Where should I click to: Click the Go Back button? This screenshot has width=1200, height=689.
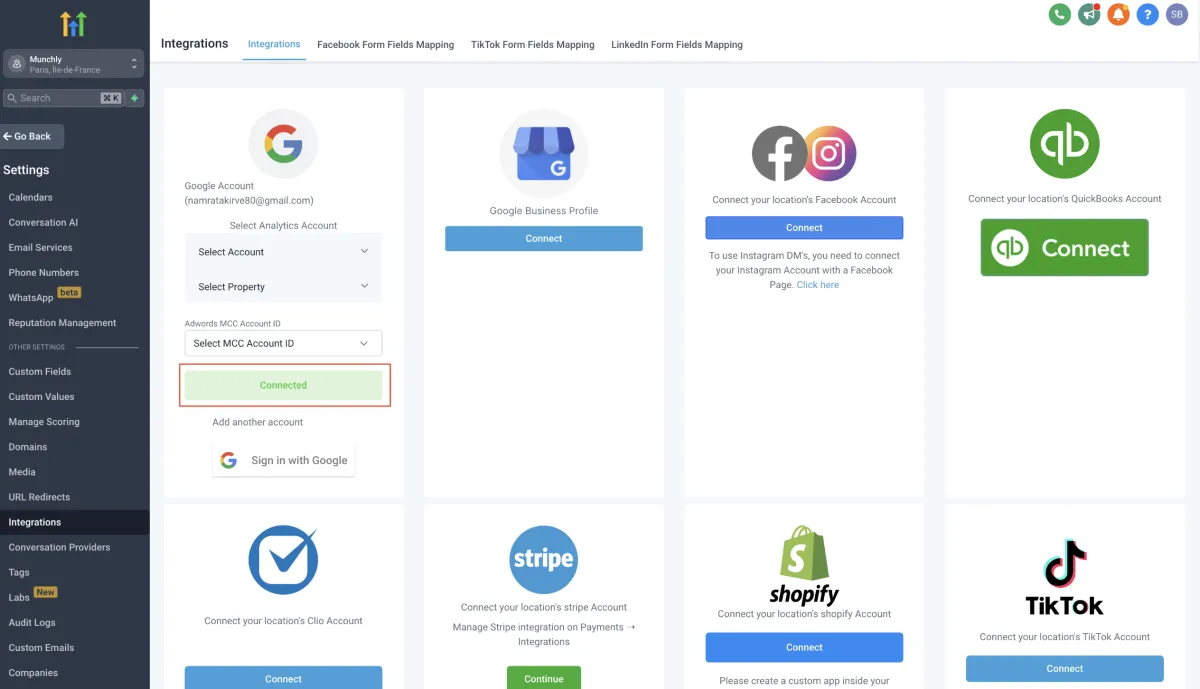(32, 136)
